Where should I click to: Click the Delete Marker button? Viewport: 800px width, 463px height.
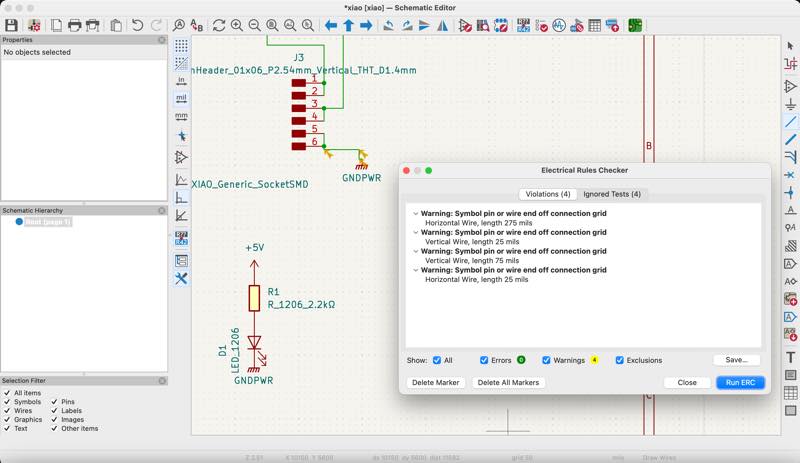(436, 382)
